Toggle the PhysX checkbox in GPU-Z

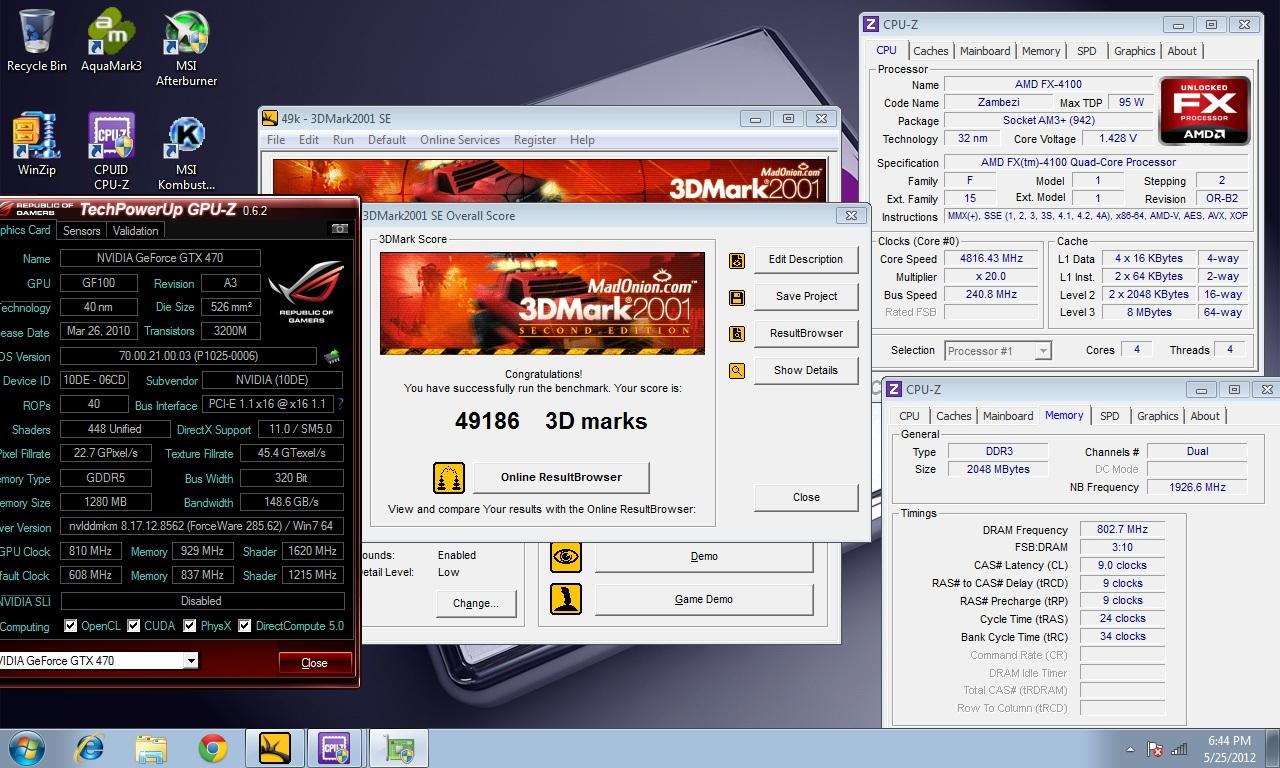click(190, 626)
